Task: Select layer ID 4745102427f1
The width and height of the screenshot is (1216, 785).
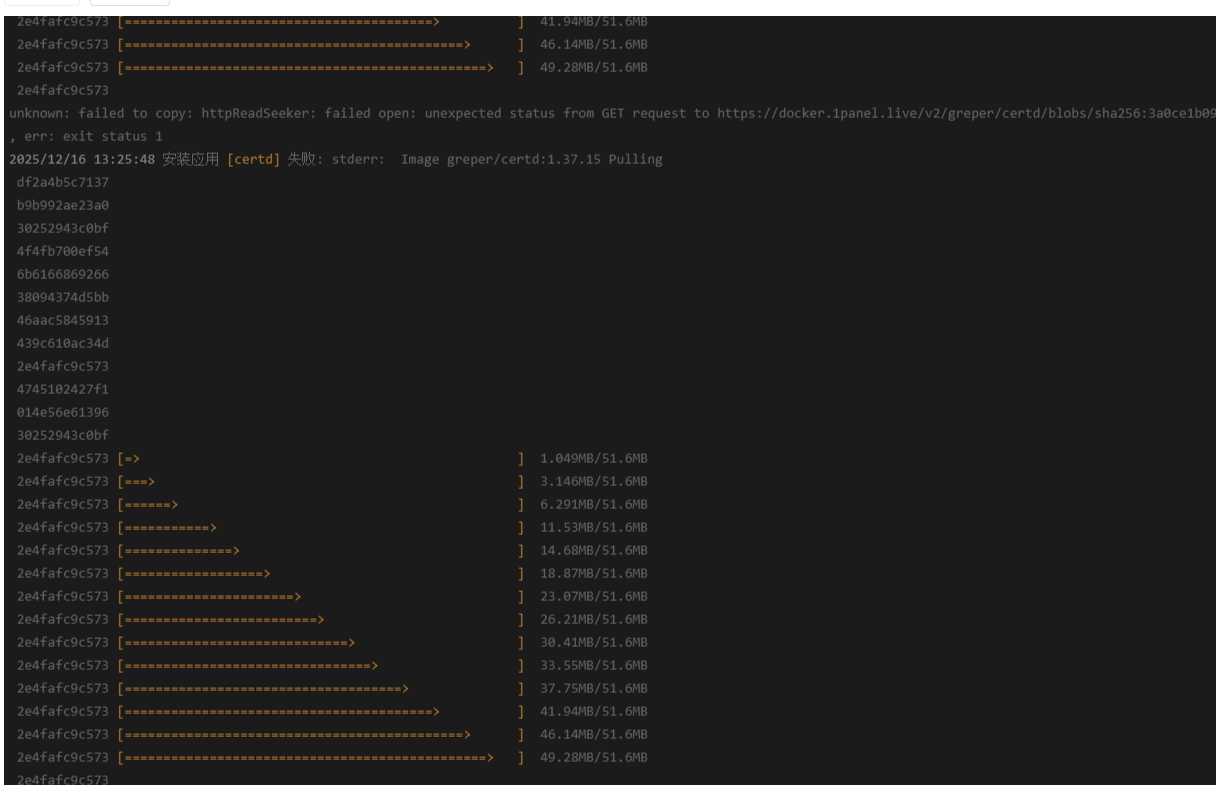Action: pos(63,389)
